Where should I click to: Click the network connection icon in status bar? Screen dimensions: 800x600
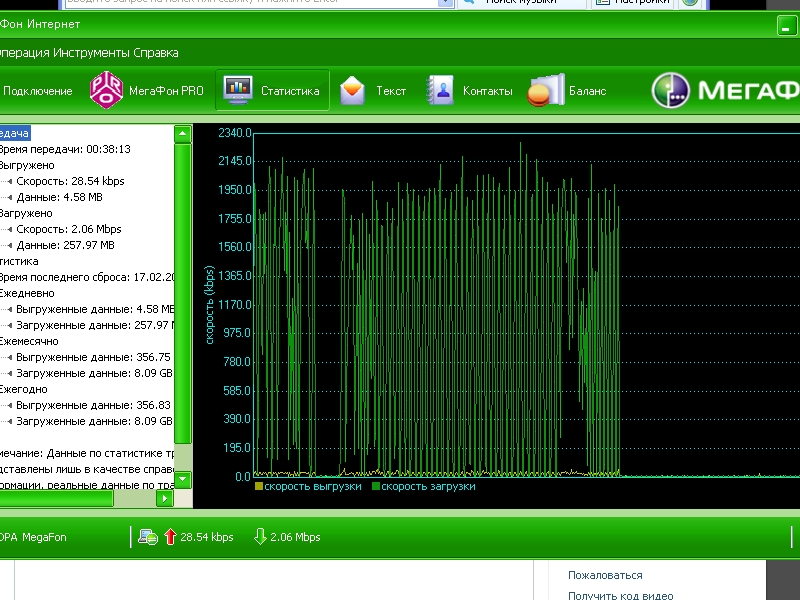[148, 537]
